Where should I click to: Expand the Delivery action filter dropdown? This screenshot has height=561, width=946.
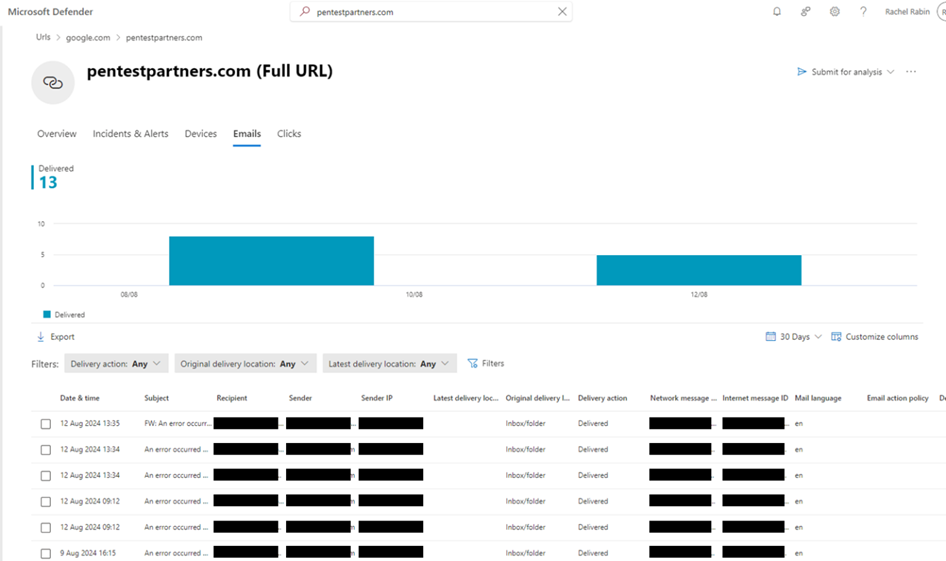[116, 364]
